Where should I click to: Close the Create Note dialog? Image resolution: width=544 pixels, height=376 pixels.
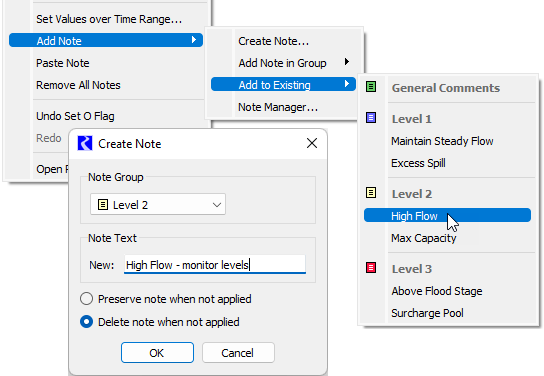tap(312, 143)
